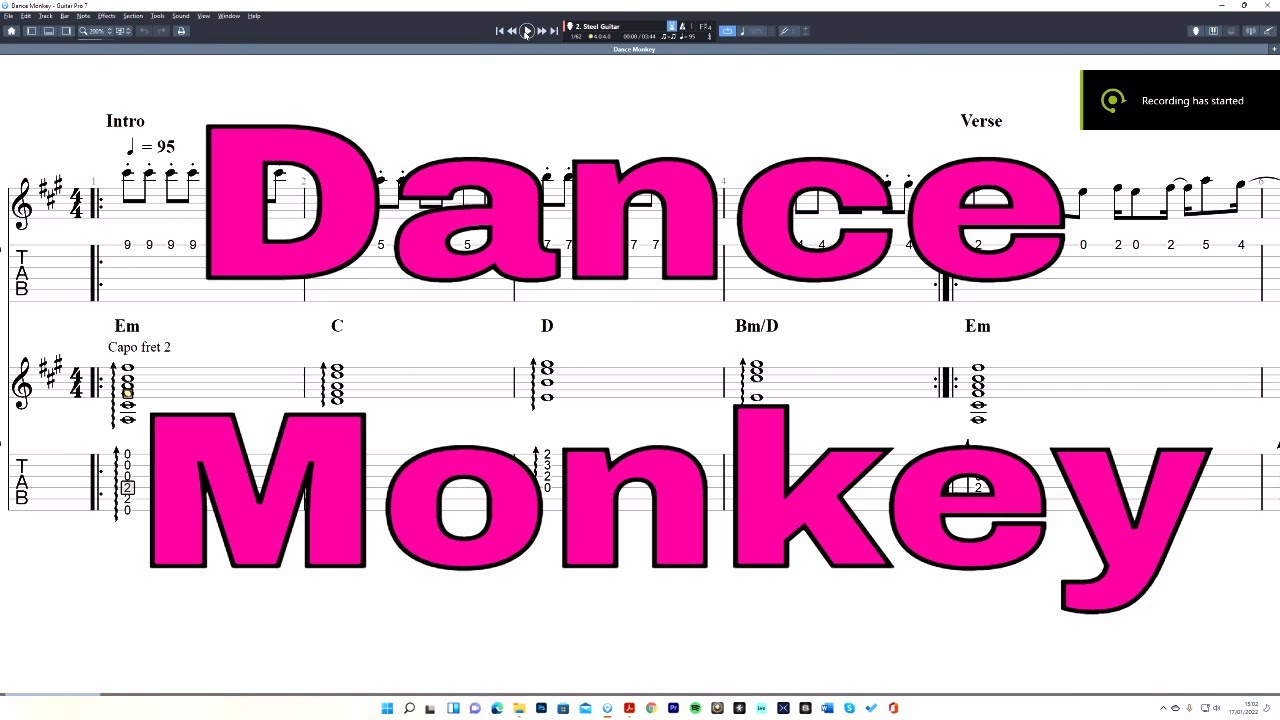
Task: Show the left panel toggle
Action: pos(31,31)
